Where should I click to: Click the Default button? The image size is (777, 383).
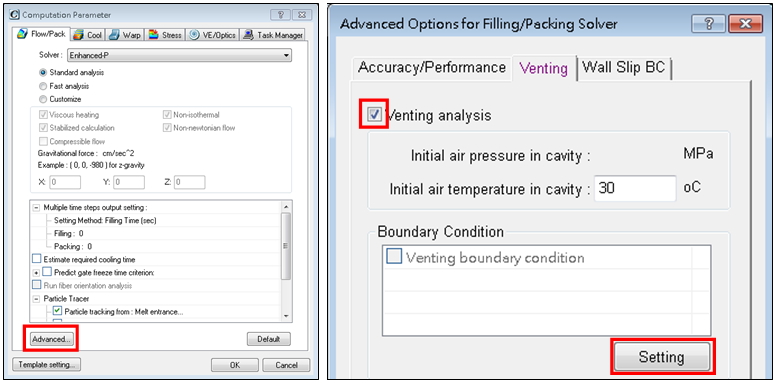pyautogui.click(x=269, y=339)
